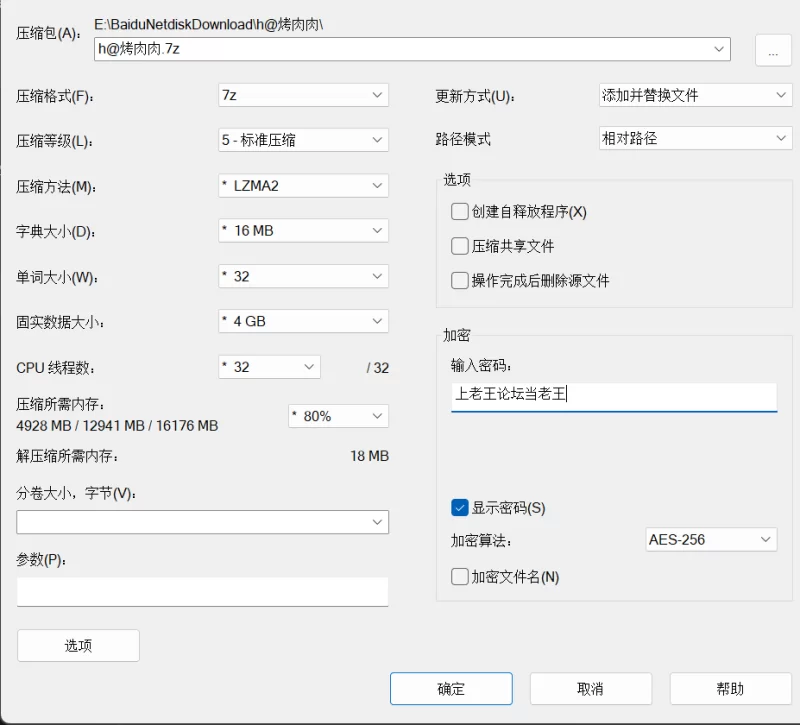This screenshot has width=800, height=725.
Task: Open the 字典大小 '16 MB' dropdown
Action: click(304, 231)
